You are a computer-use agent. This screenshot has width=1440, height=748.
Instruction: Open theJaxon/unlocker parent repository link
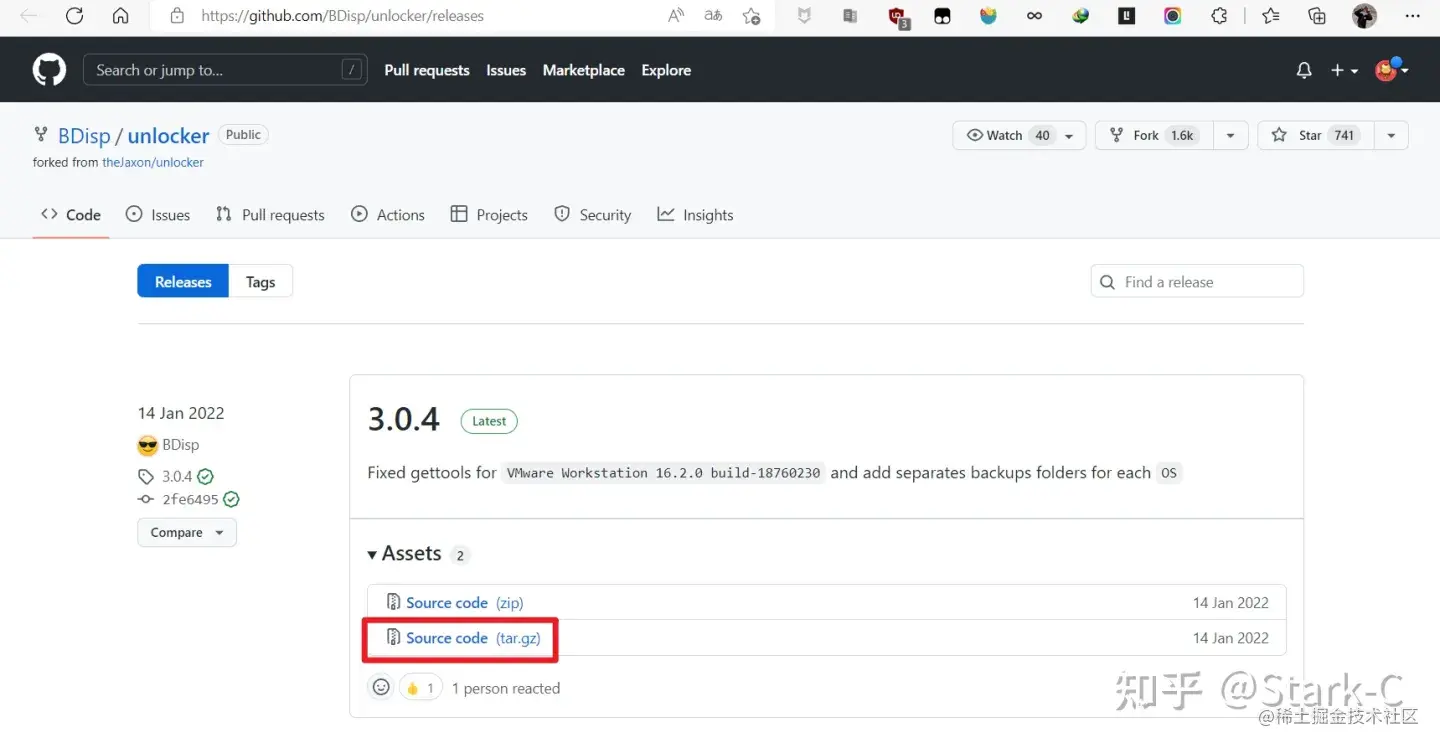(x=153, y=162)
